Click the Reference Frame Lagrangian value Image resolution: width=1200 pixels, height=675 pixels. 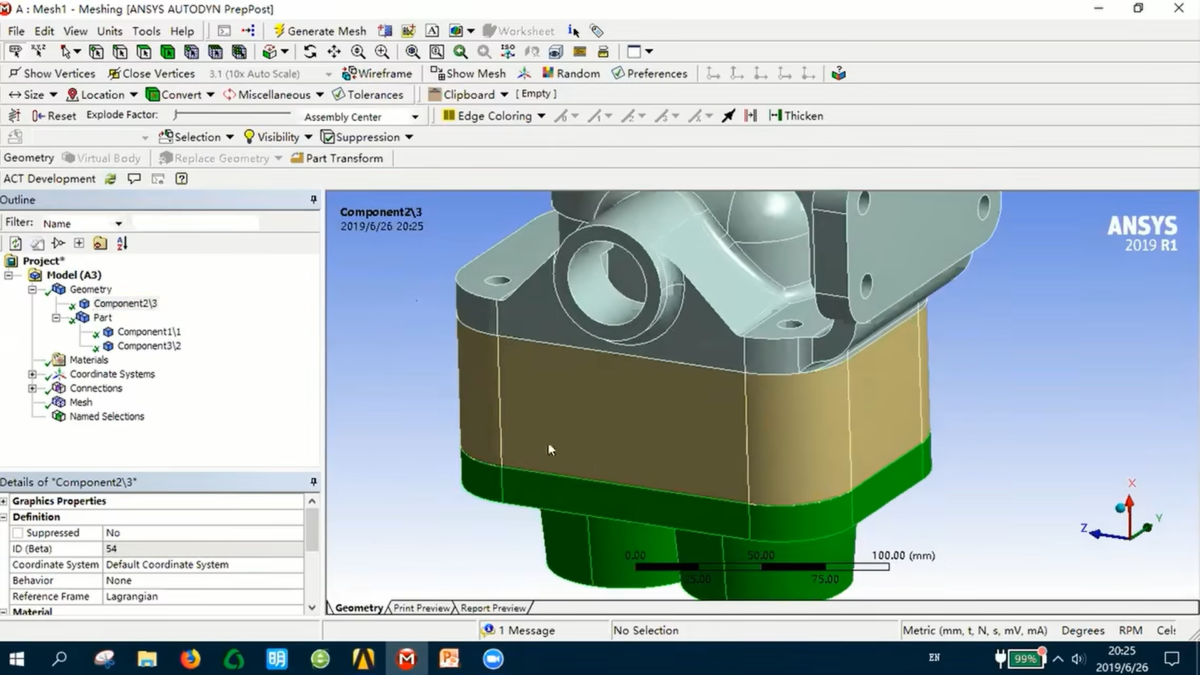(x=203, y=597)
